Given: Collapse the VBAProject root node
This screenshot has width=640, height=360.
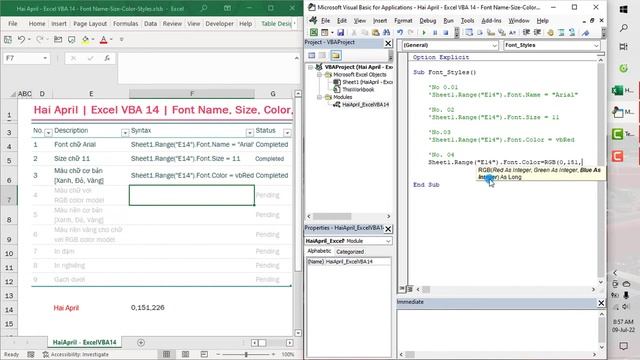Looking at the screenshot, I should 311,67.
